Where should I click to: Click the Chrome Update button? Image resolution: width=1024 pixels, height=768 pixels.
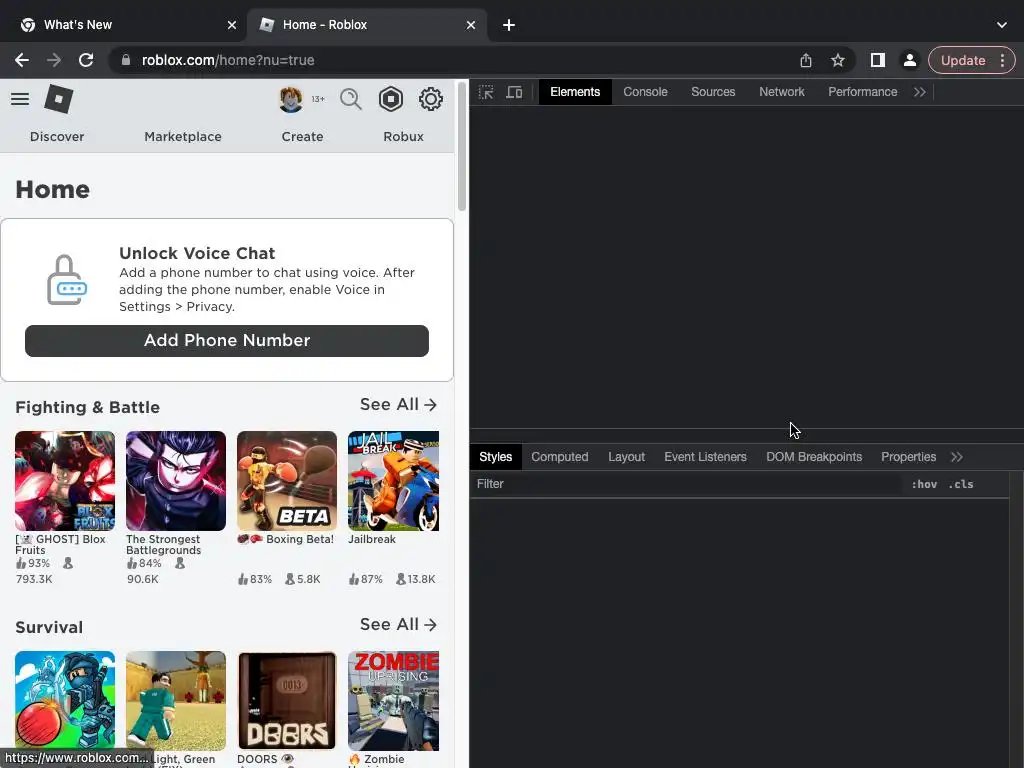(x=963, y=60)
